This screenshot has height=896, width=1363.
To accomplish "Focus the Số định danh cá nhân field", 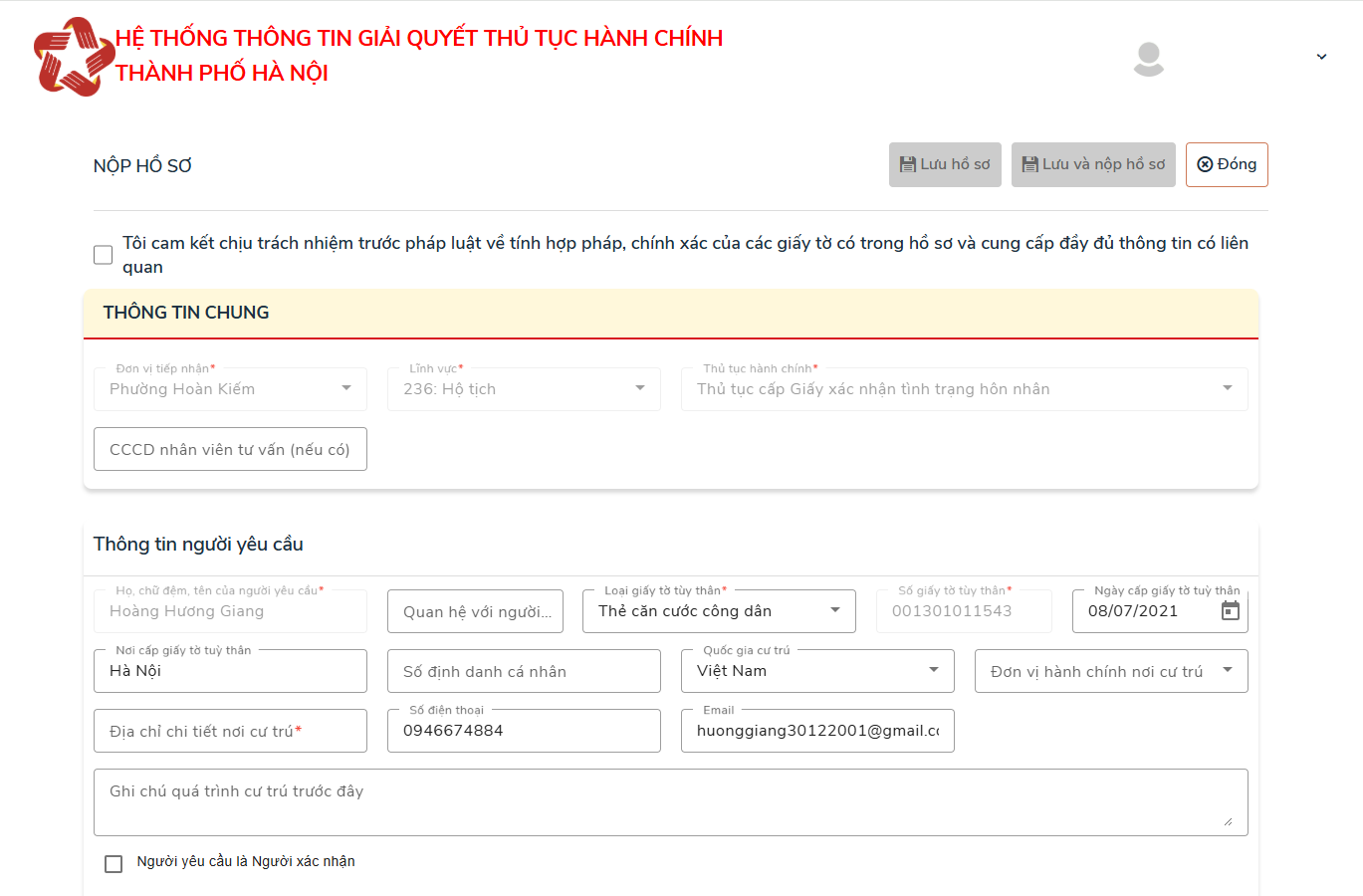I will (x=524, y=671).
